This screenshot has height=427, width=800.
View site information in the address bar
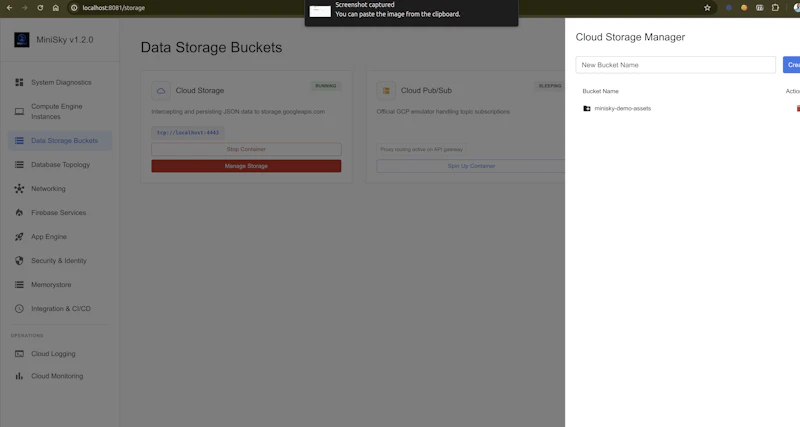pyautogui.click(x=74, y=8)
